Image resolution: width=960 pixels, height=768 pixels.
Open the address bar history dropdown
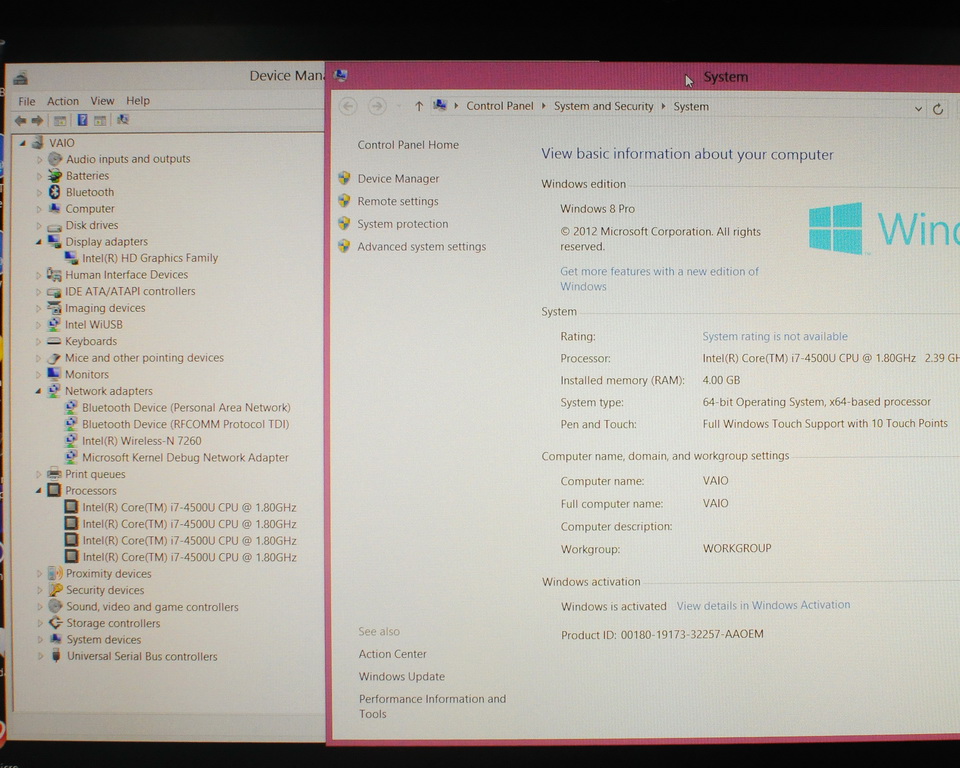click(918, 109)
